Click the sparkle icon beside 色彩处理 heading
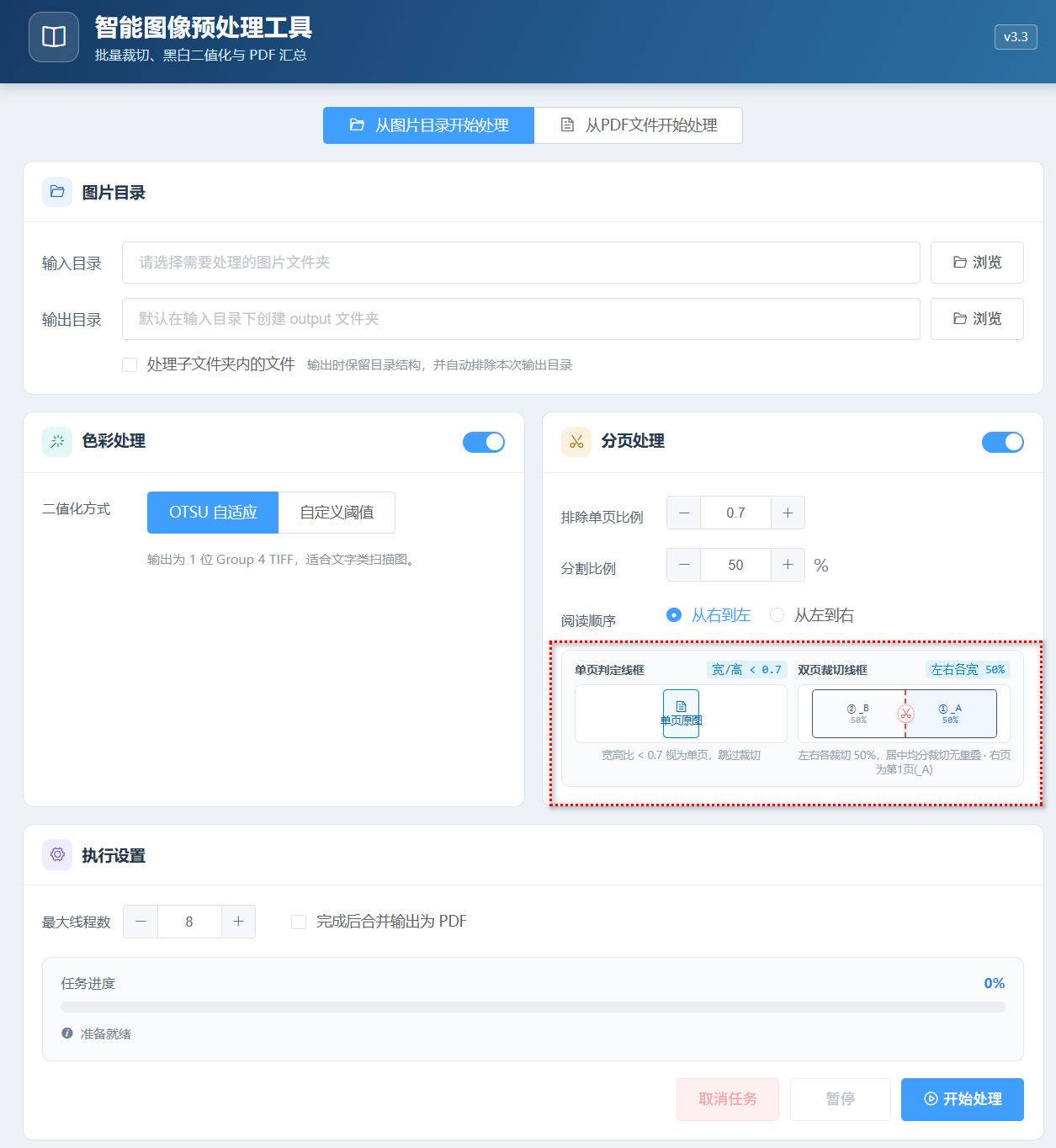The image size is (1056, 1148). pyautogui.click(x=57, y=441)
